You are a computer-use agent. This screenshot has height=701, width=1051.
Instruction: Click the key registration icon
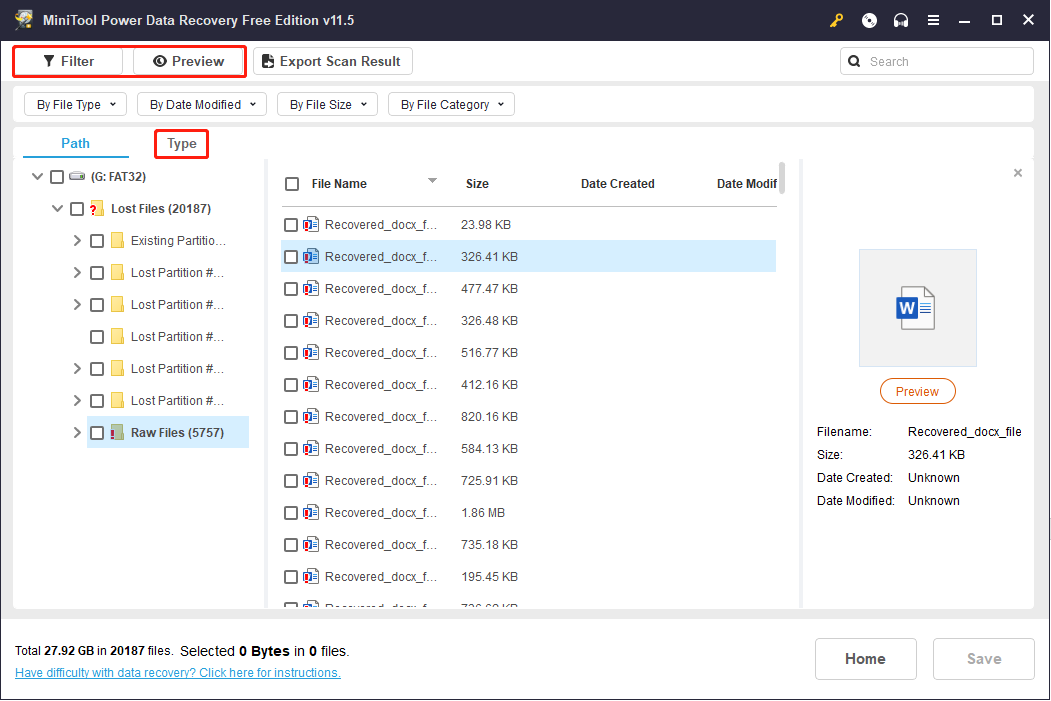pyautogui.click(x=836, y=20)
